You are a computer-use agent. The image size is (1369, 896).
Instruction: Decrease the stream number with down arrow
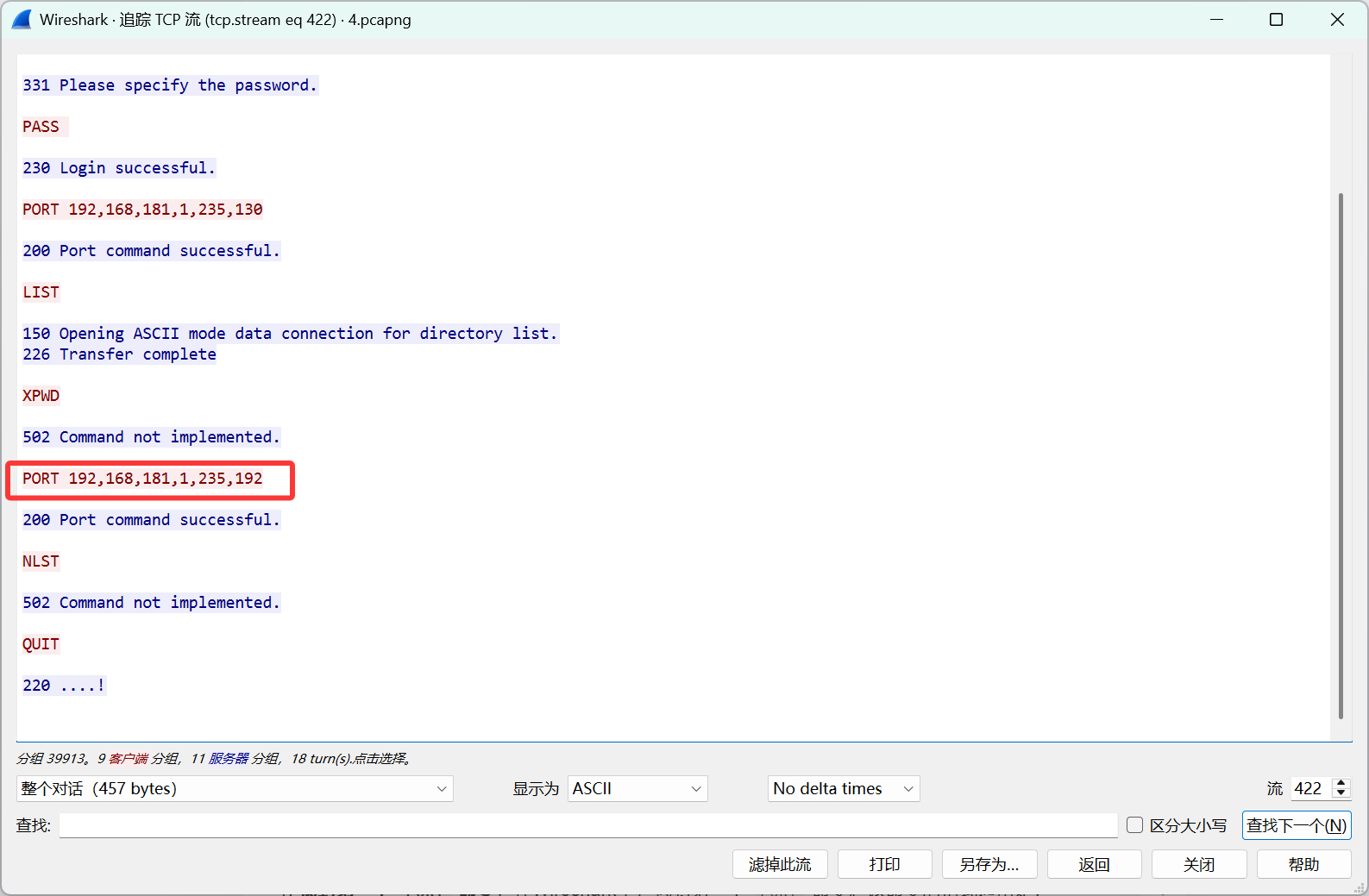1341,793
